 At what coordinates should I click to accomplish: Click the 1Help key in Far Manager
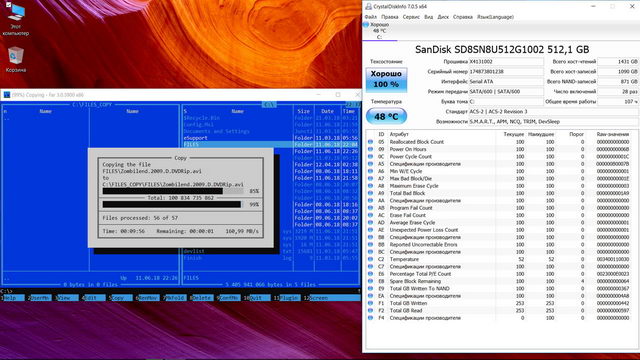click(x=13, y=298)
